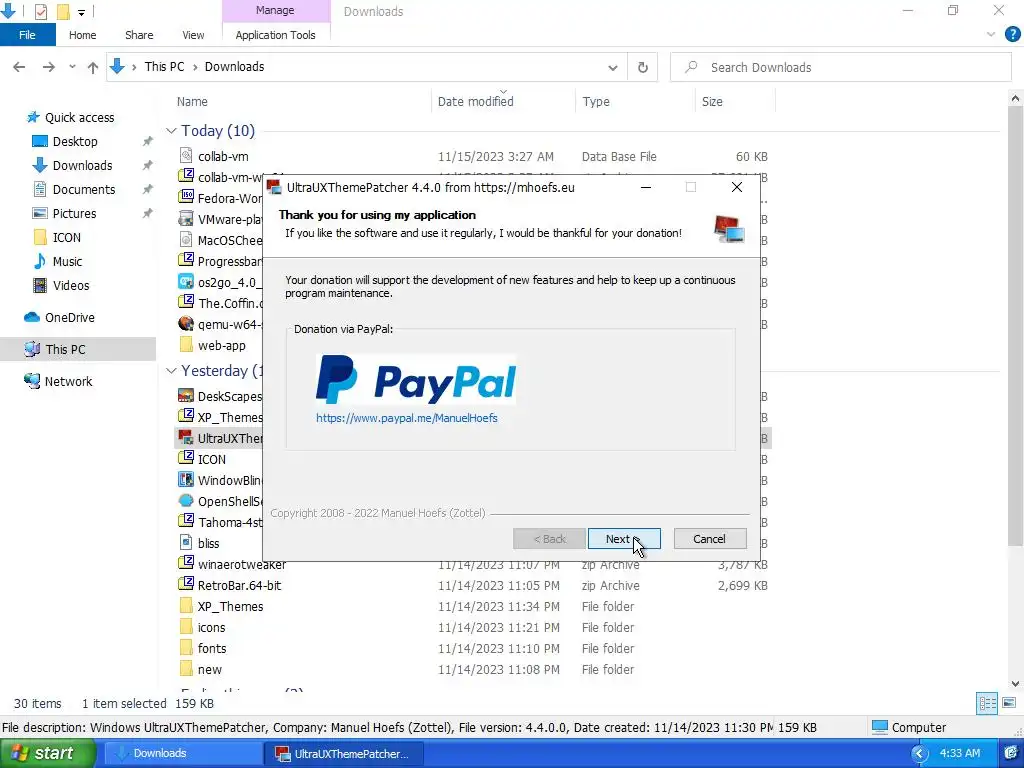Viewport: 1024px width, 768px height.
Task: Go back with the Back arrow
Action: [20, 67]
